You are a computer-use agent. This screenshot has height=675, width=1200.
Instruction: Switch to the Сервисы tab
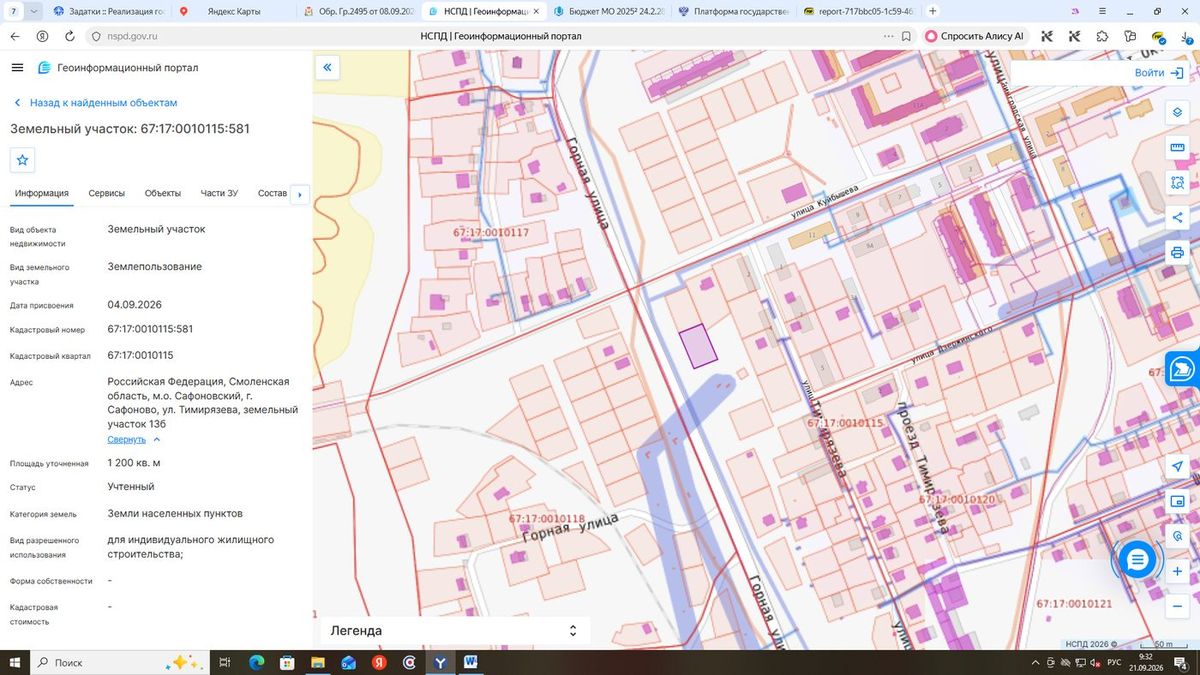click(x=106, y=193)
